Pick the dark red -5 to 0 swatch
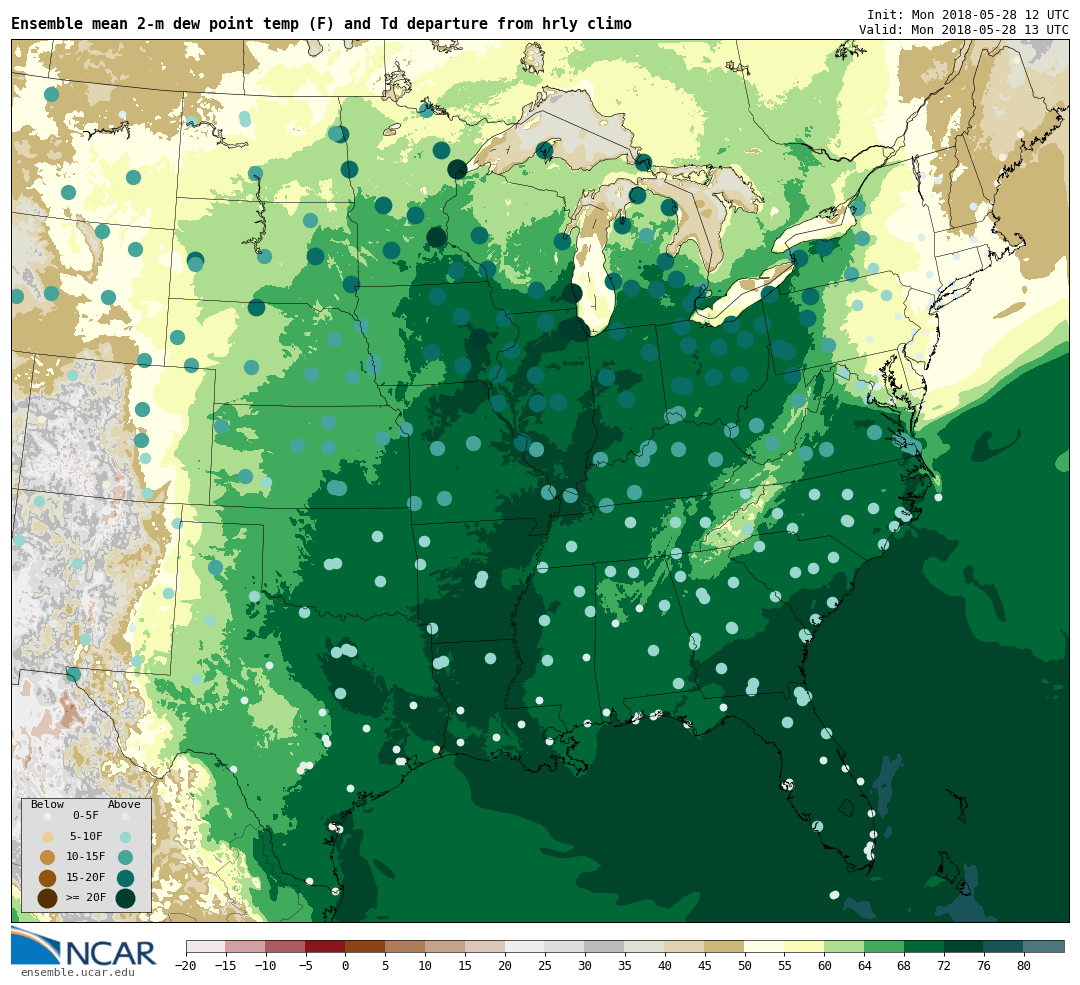 (325, 946)
